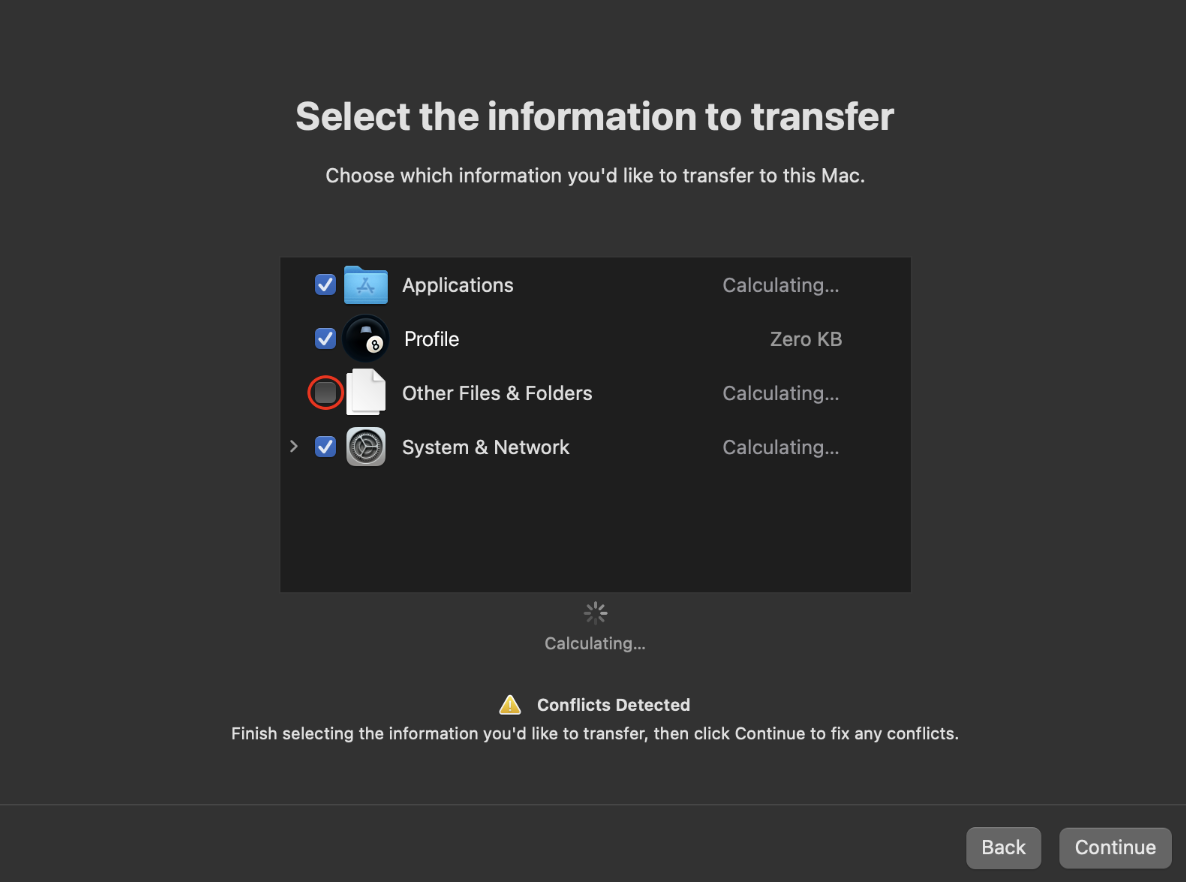
Task: Uncheck the Profile checkbox
Action: (x=325, y=339)
